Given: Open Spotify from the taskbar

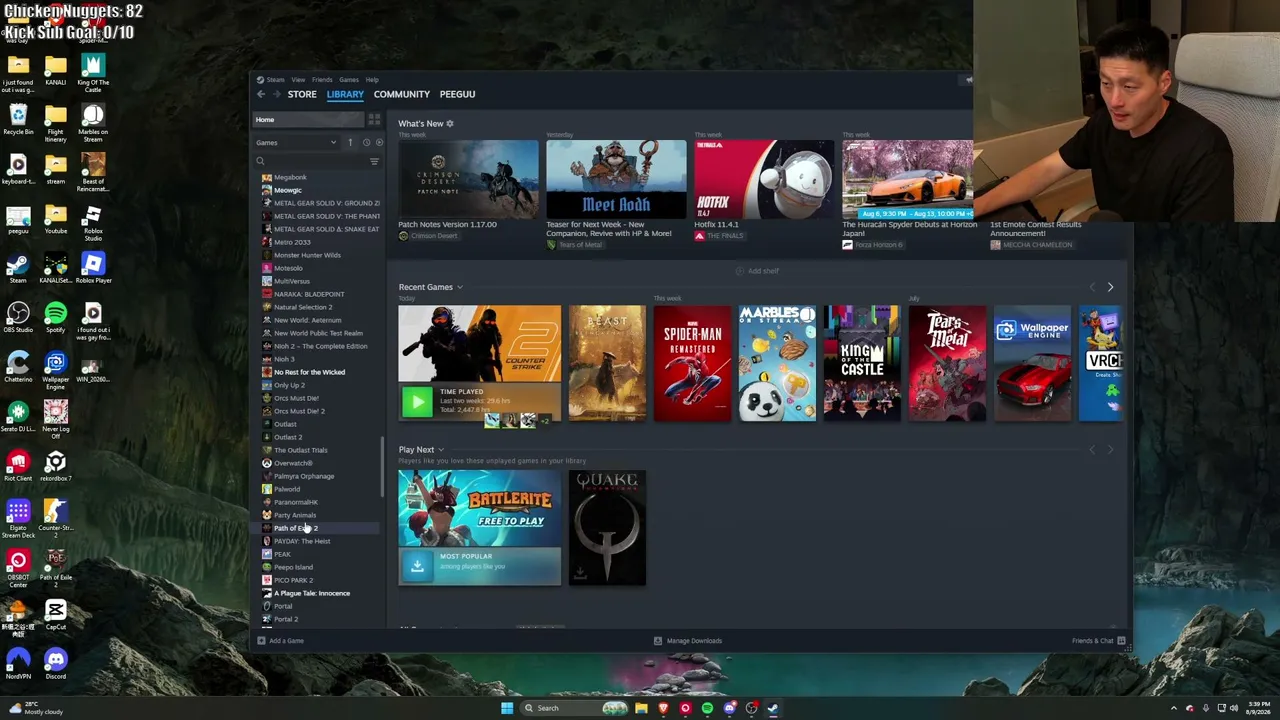Looking at the screenshot, I should tap(707, 708).
